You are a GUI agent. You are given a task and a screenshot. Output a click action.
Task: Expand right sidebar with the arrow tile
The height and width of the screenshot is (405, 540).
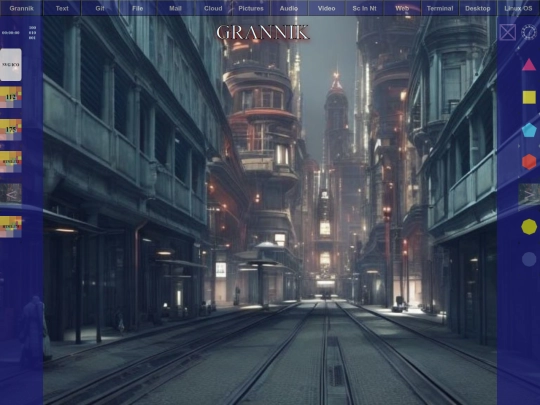(x=529, y=195)
